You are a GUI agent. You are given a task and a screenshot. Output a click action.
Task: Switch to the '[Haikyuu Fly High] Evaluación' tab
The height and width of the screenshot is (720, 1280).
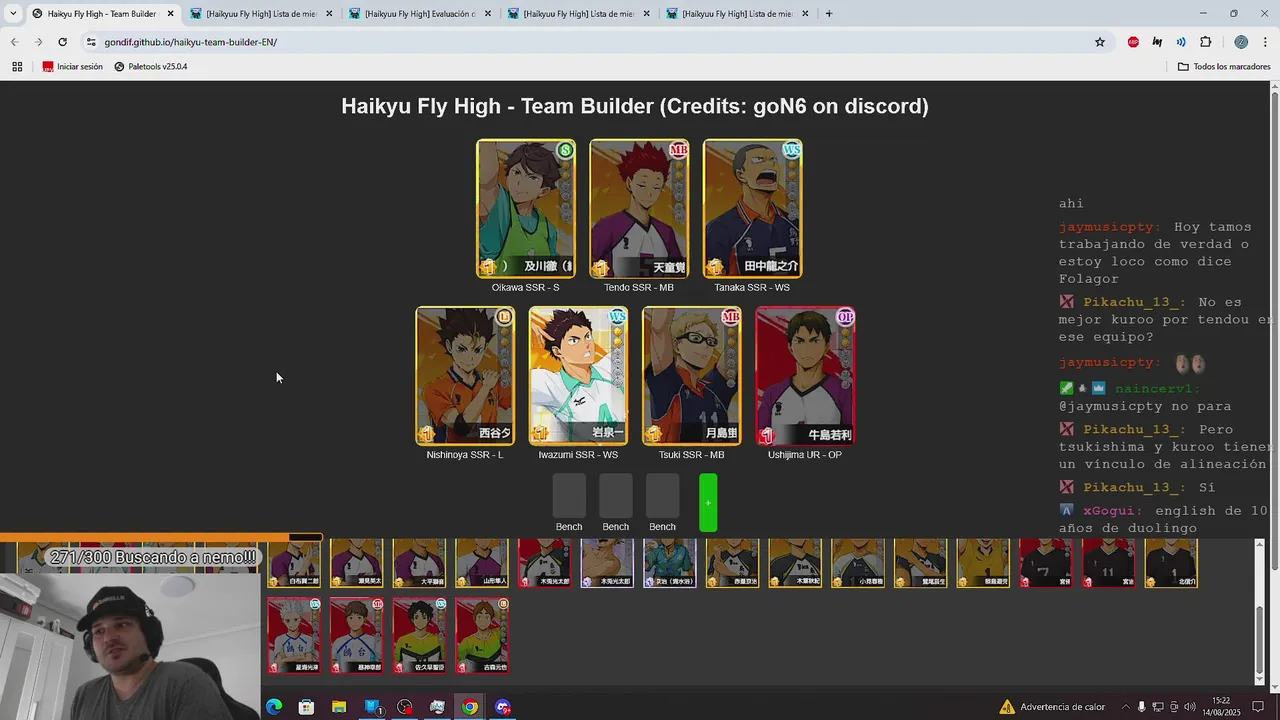[419, 14]
